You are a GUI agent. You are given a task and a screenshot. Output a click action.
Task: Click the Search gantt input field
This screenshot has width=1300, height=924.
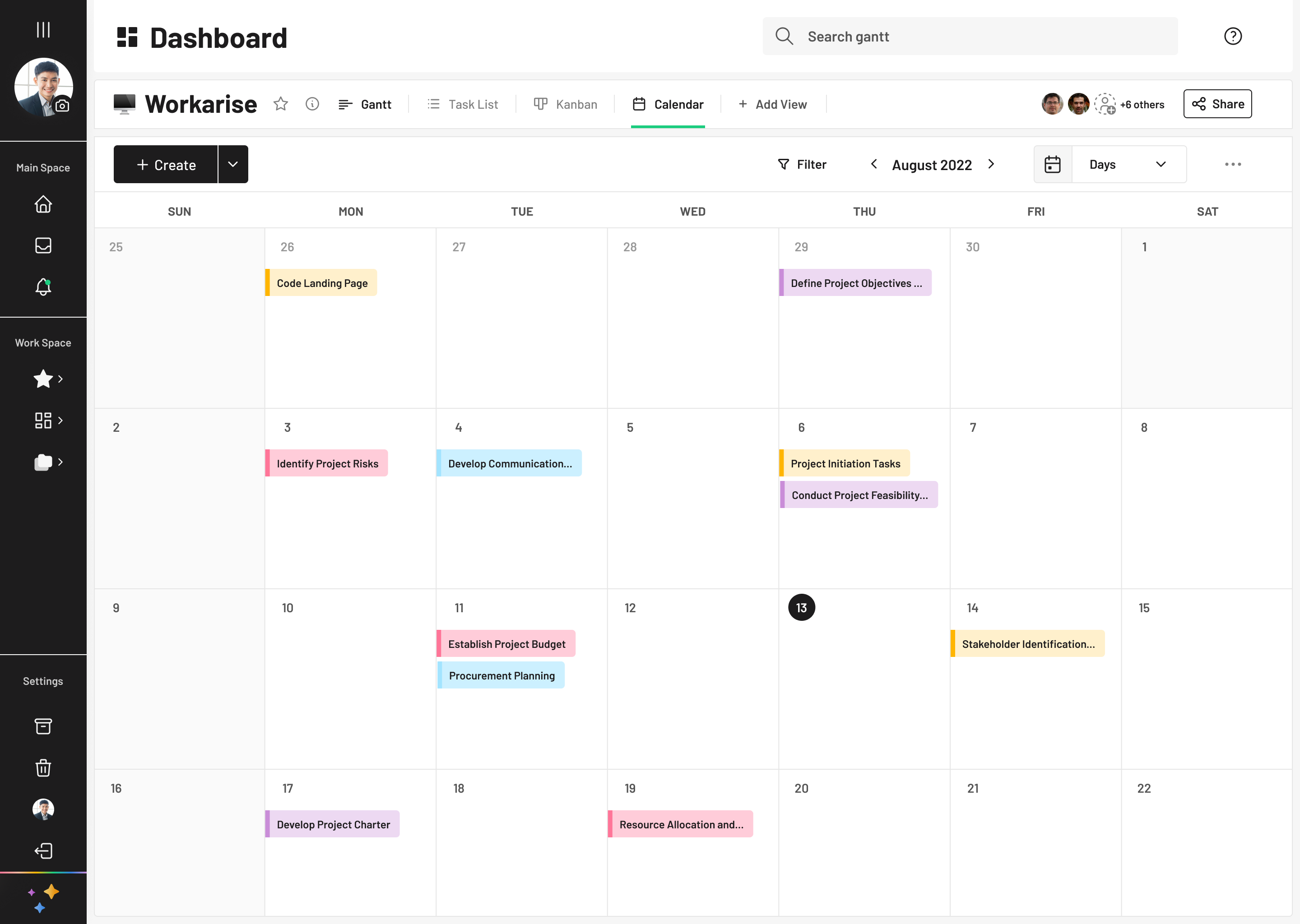pyautogui.click(x=970, y=37)
